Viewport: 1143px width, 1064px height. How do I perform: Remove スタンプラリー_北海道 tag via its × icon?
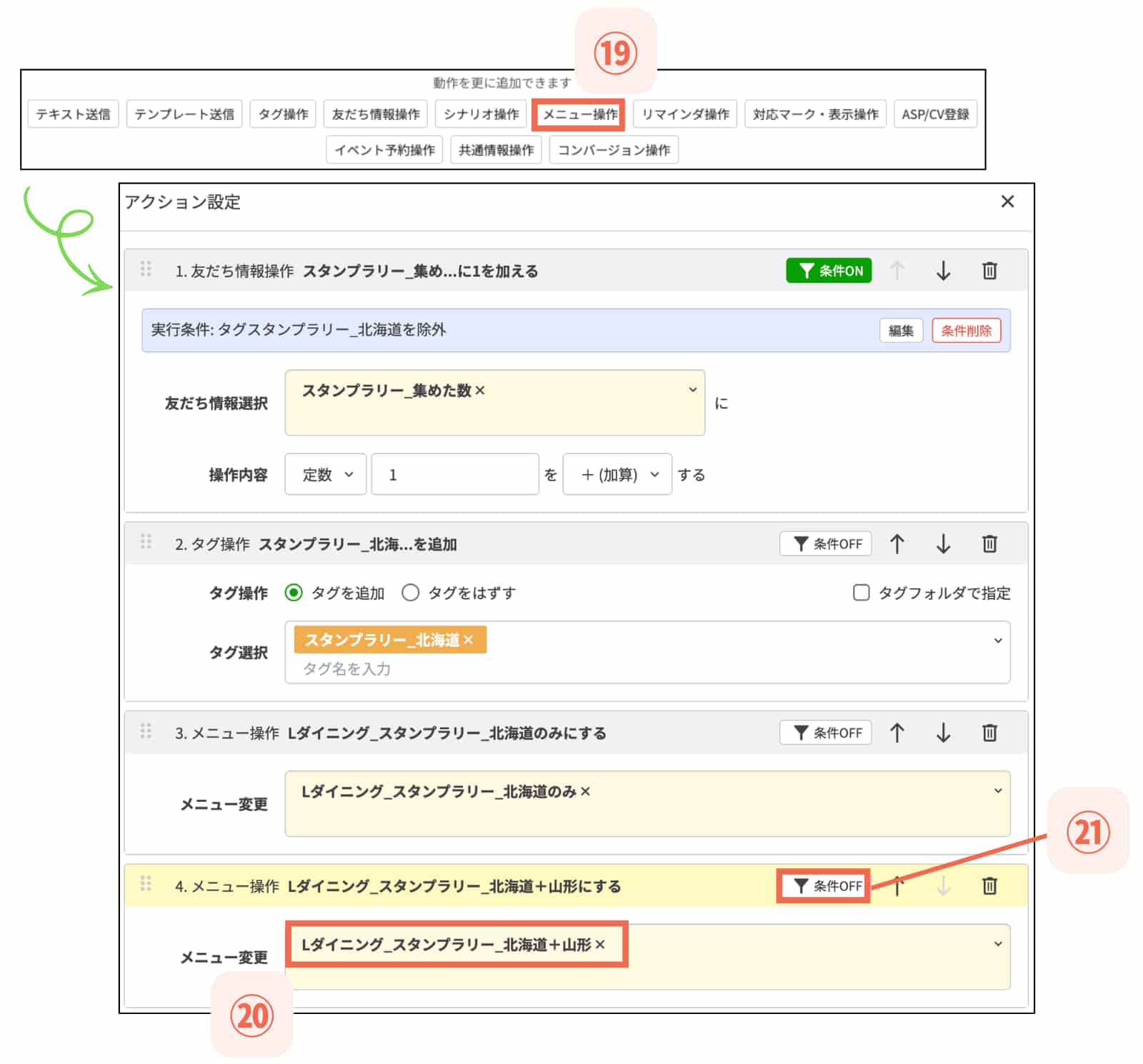(477, 639)
